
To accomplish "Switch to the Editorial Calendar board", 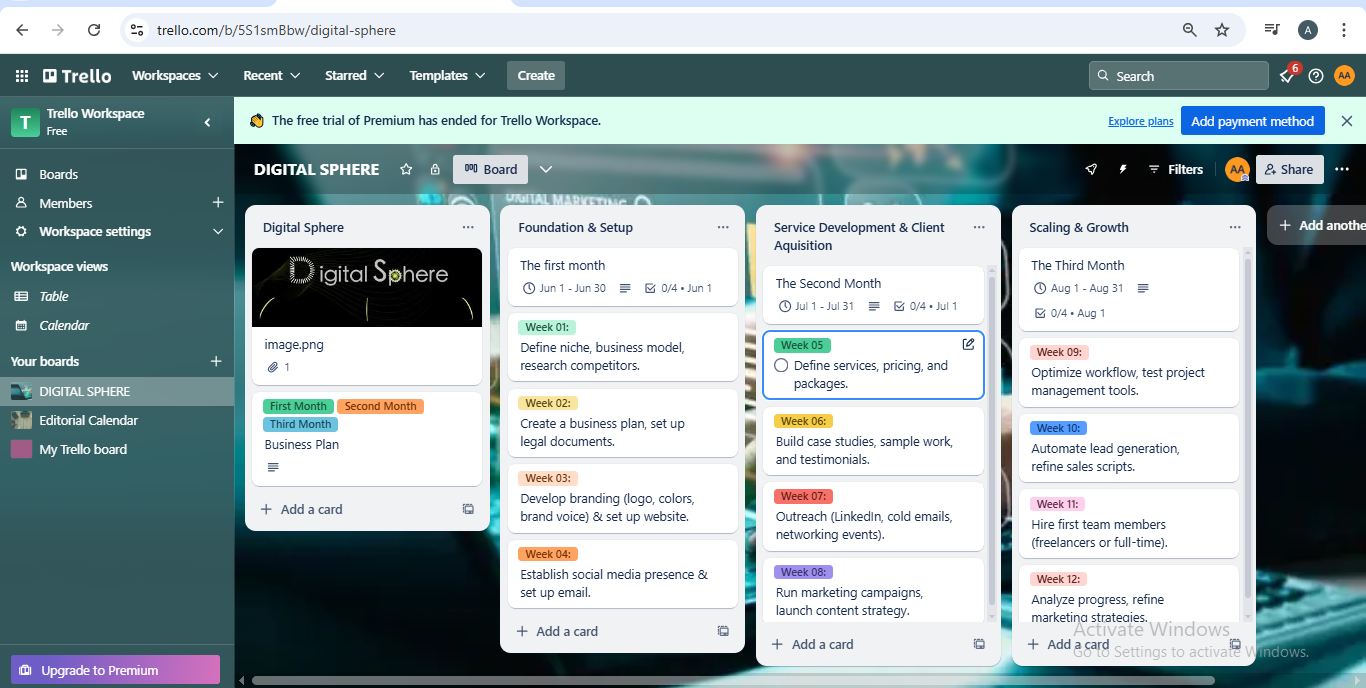I will tap(117, 420).
